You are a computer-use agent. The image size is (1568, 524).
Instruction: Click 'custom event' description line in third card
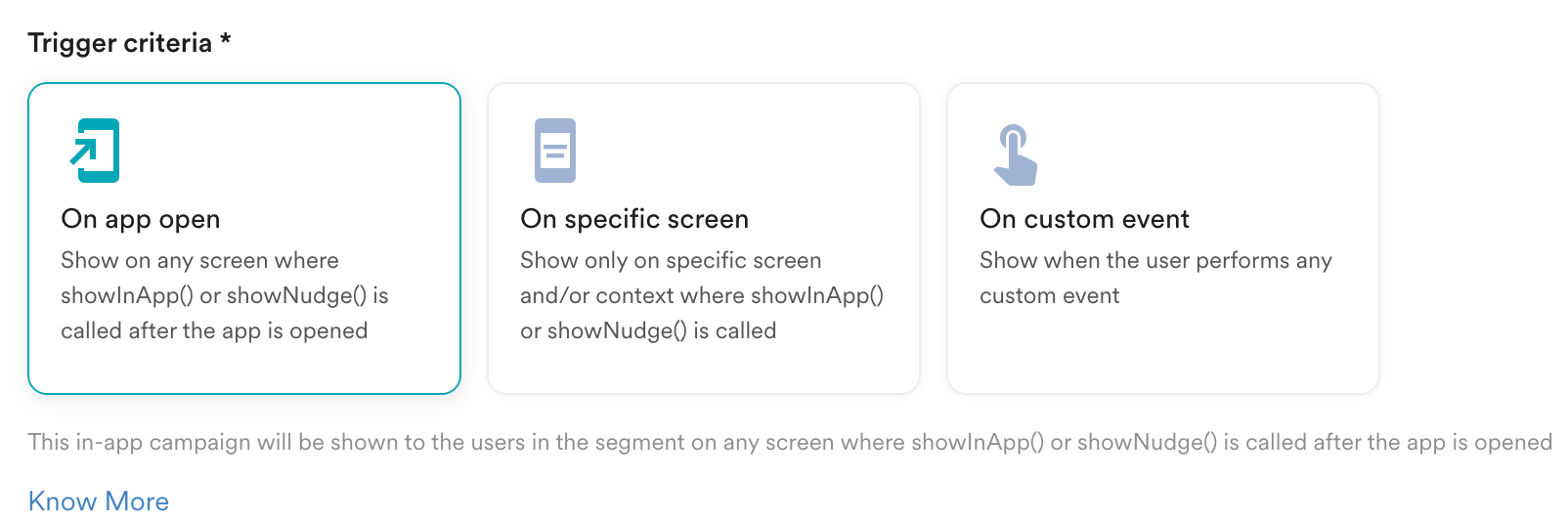pos(1050,295)
